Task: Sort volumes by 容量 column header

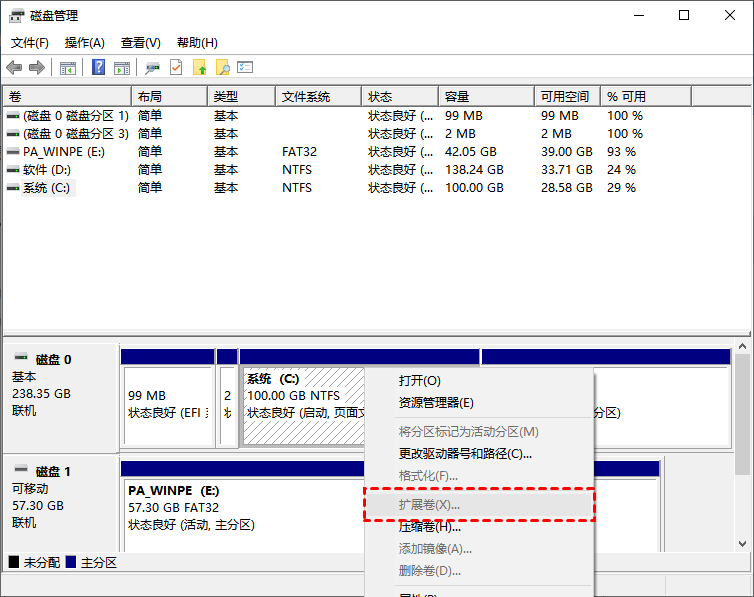Action: [x=458, y=97]
